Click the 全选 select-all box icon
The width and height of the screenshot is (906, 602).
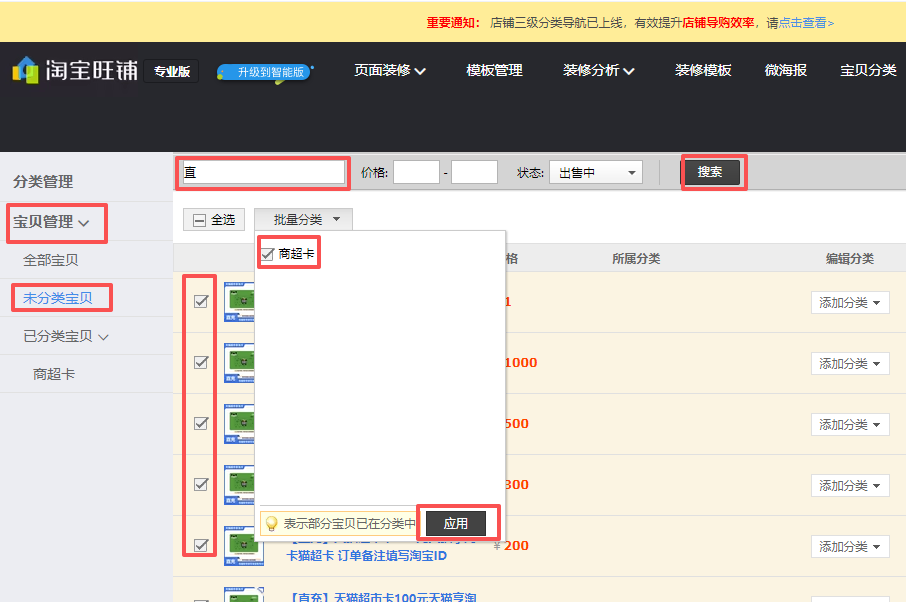[x=200, y=220]
